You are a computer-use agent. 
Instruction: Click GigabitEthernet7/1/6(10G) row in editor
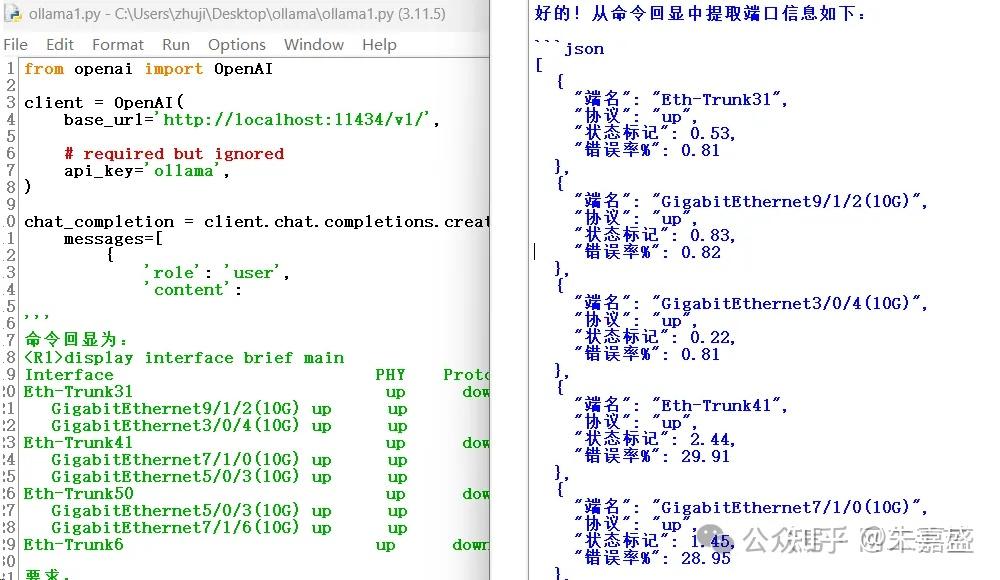pos(230,528)
